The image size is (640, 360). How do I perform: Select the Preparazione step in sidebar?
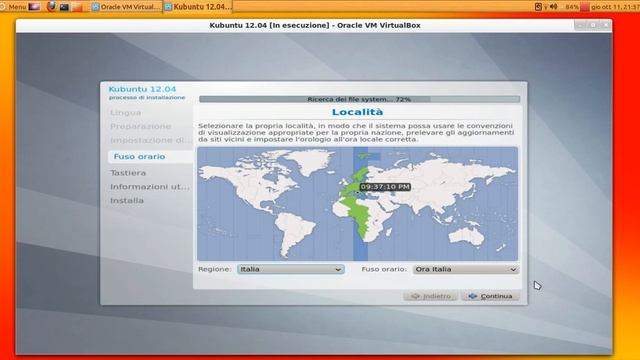140,127
